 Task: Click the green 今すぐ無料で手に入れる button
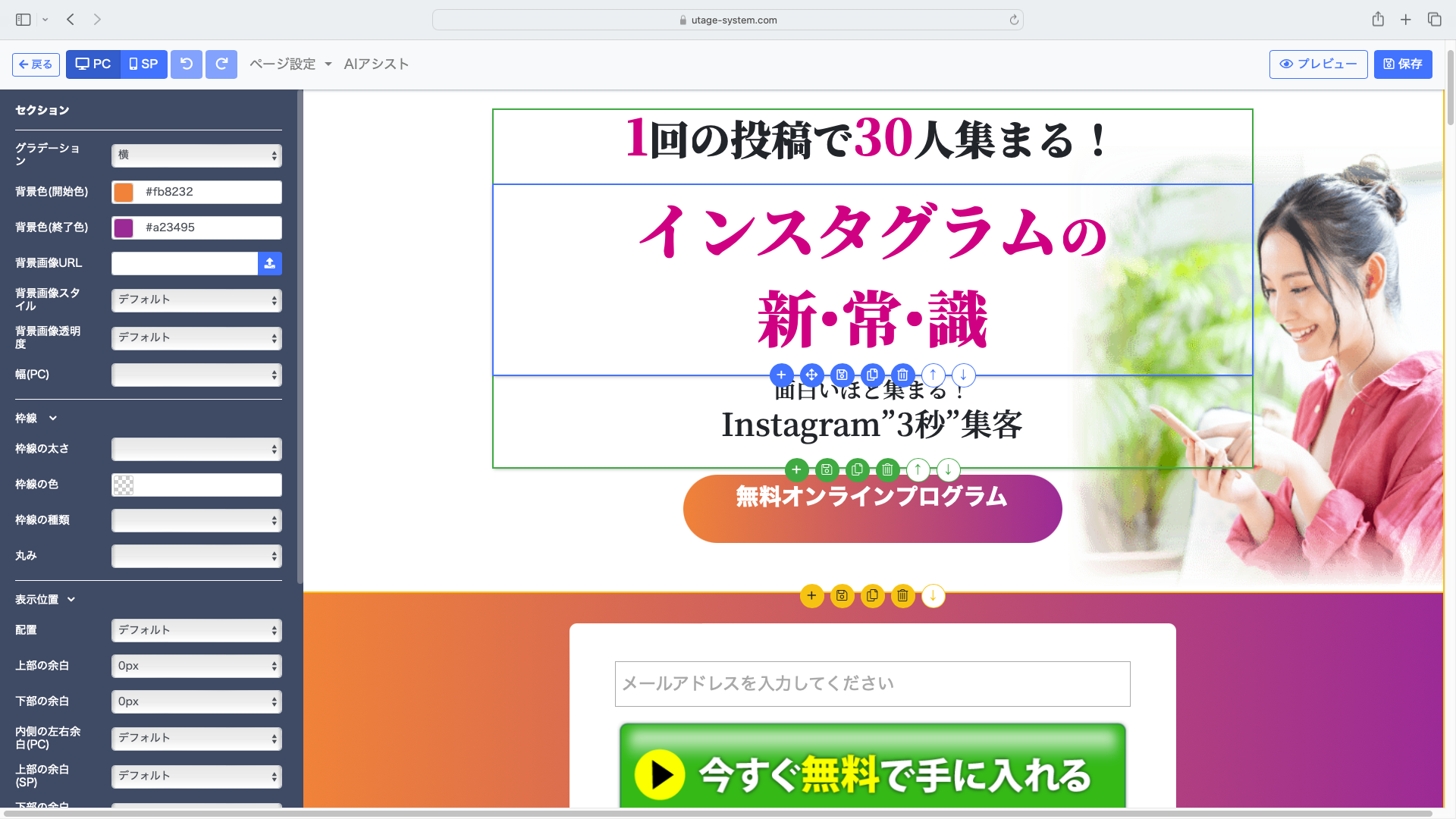click(872, 766)
